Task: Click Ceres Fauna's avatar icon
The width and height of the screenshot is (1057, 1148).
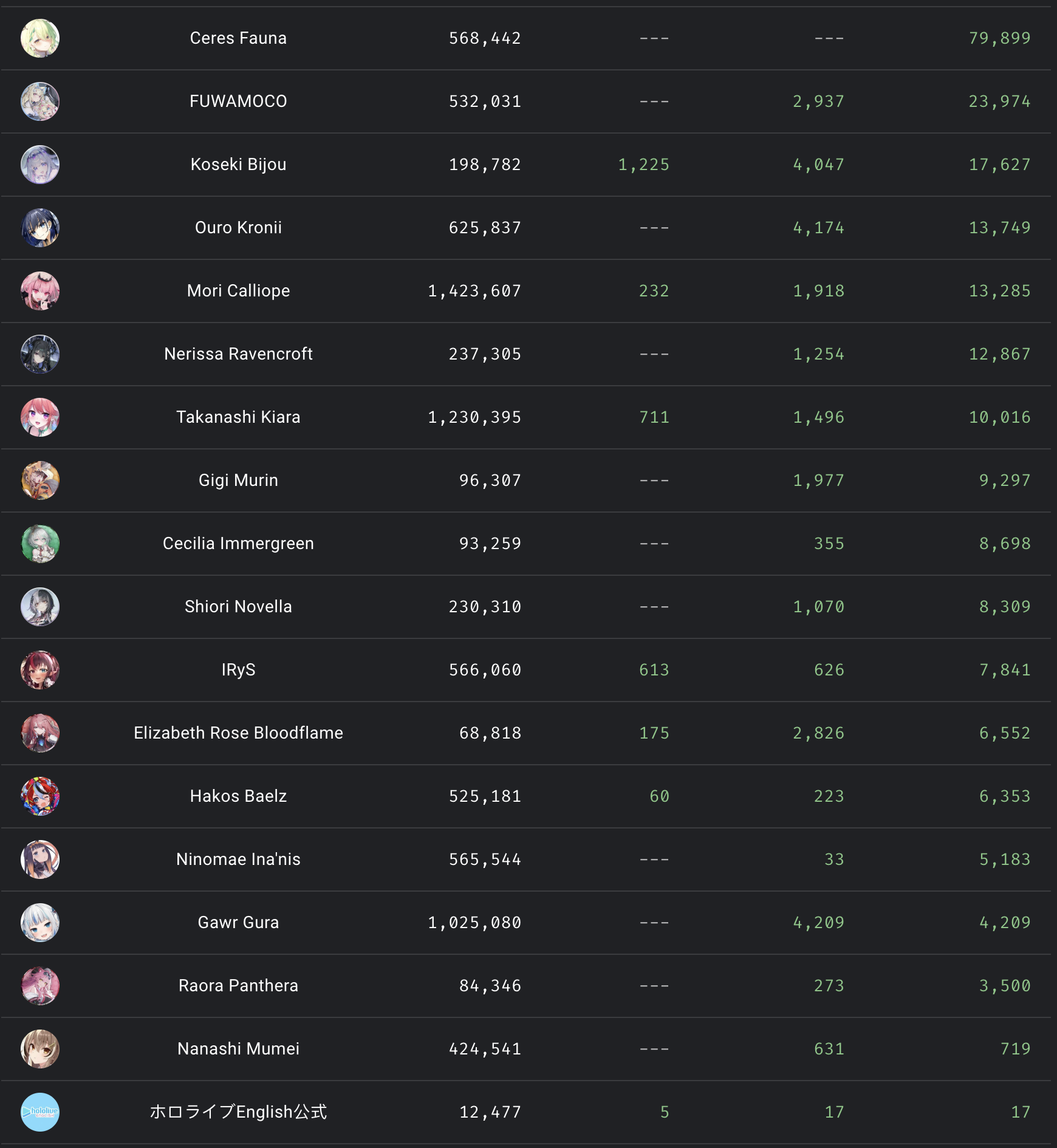Action: point(40,38)
